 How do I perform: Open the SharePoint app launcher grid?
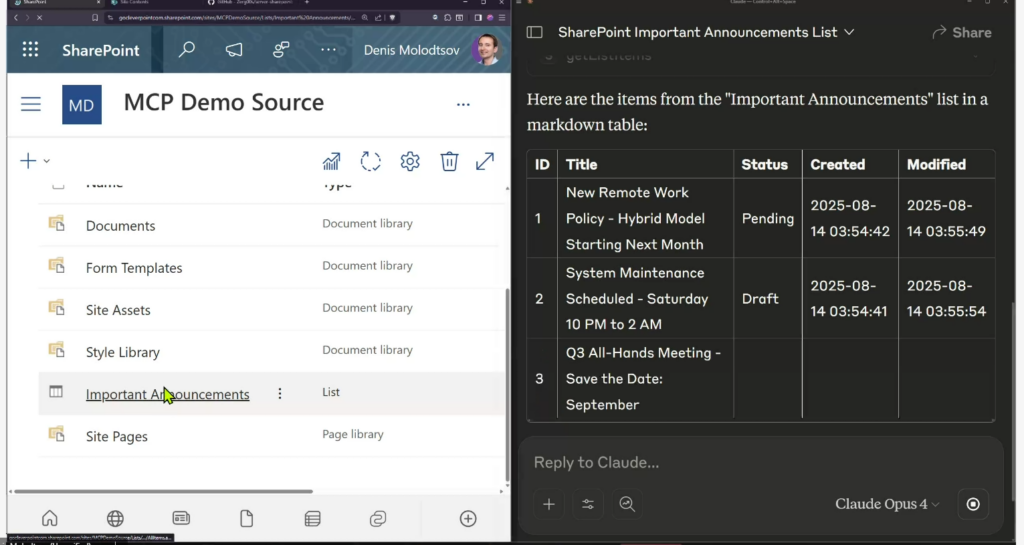coord(30,50)
